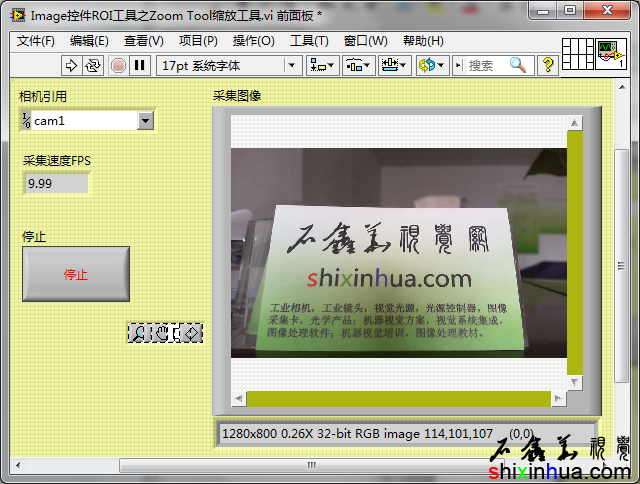Click the I/O glyph in camera reference

click(26, 121)
